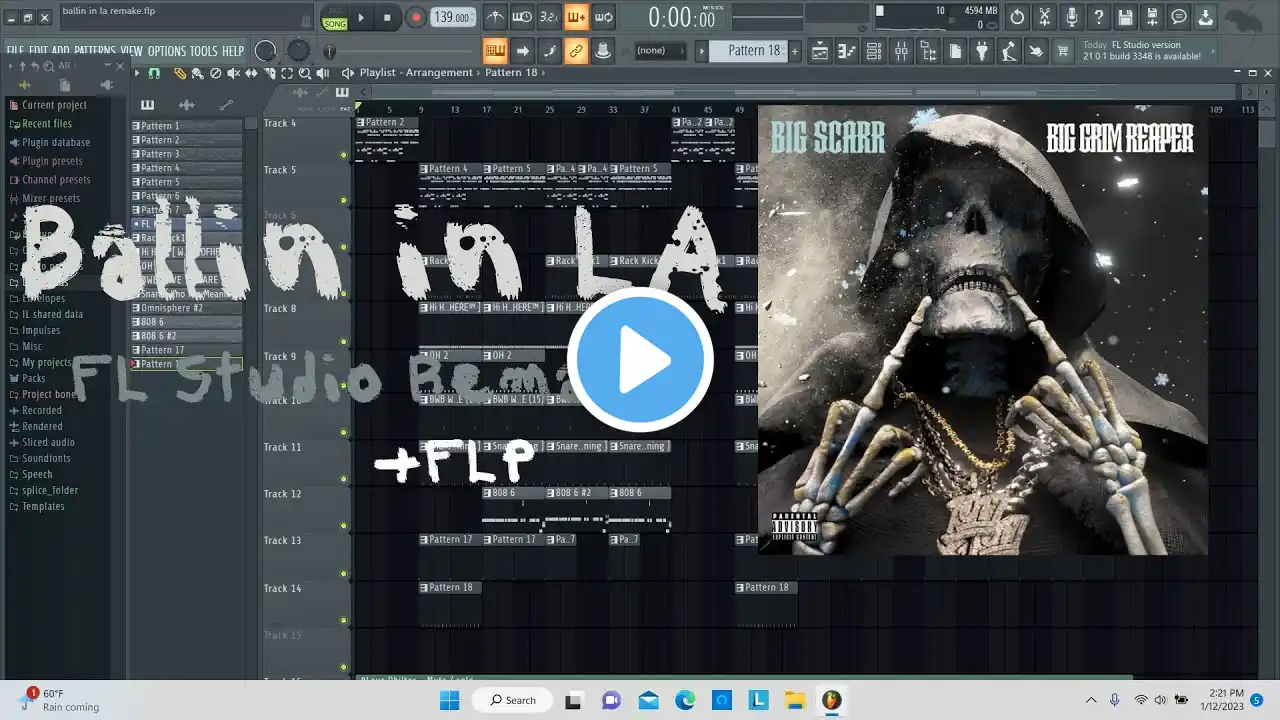Open the help question mark icon
This screenshot has height=720, width=1280.
1098,17
